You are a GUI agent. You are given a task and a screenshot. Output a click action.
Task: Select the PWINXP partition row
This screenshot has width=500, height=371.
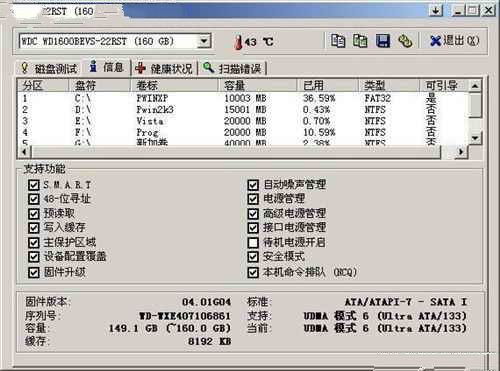(243, 98)
